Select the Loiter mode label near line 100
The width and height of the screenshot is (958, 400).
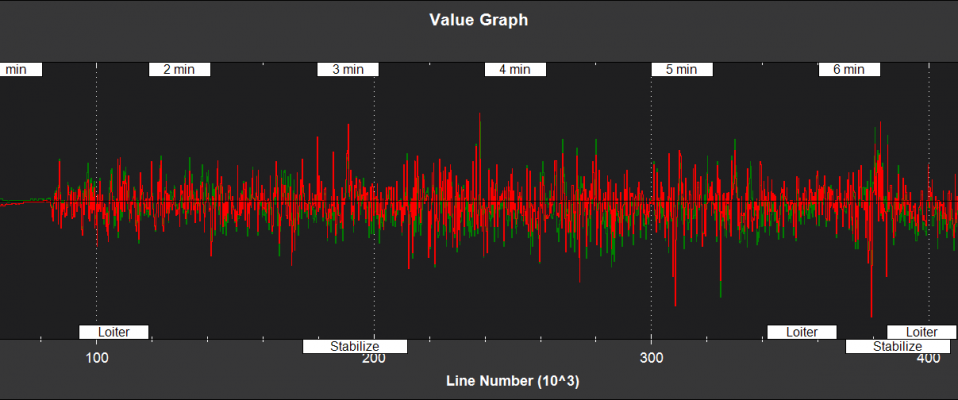point(113,332)
